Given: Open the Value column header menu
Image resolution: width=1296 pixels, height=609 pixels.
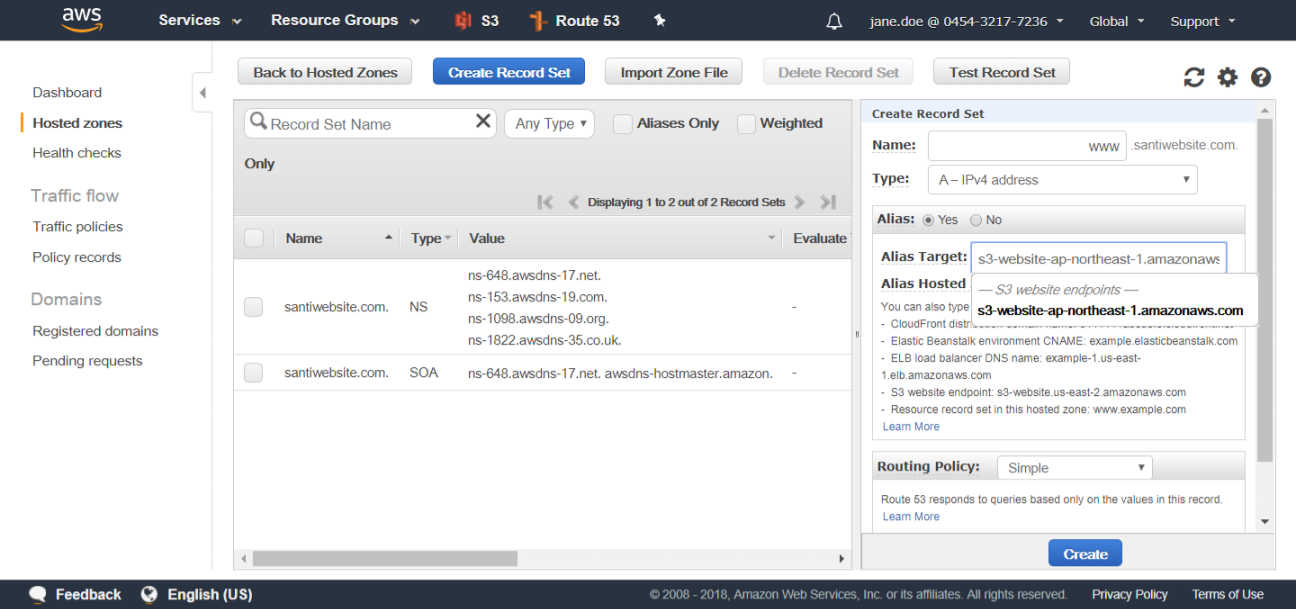Looking at the screenshot, I should (x=771, y=238).
